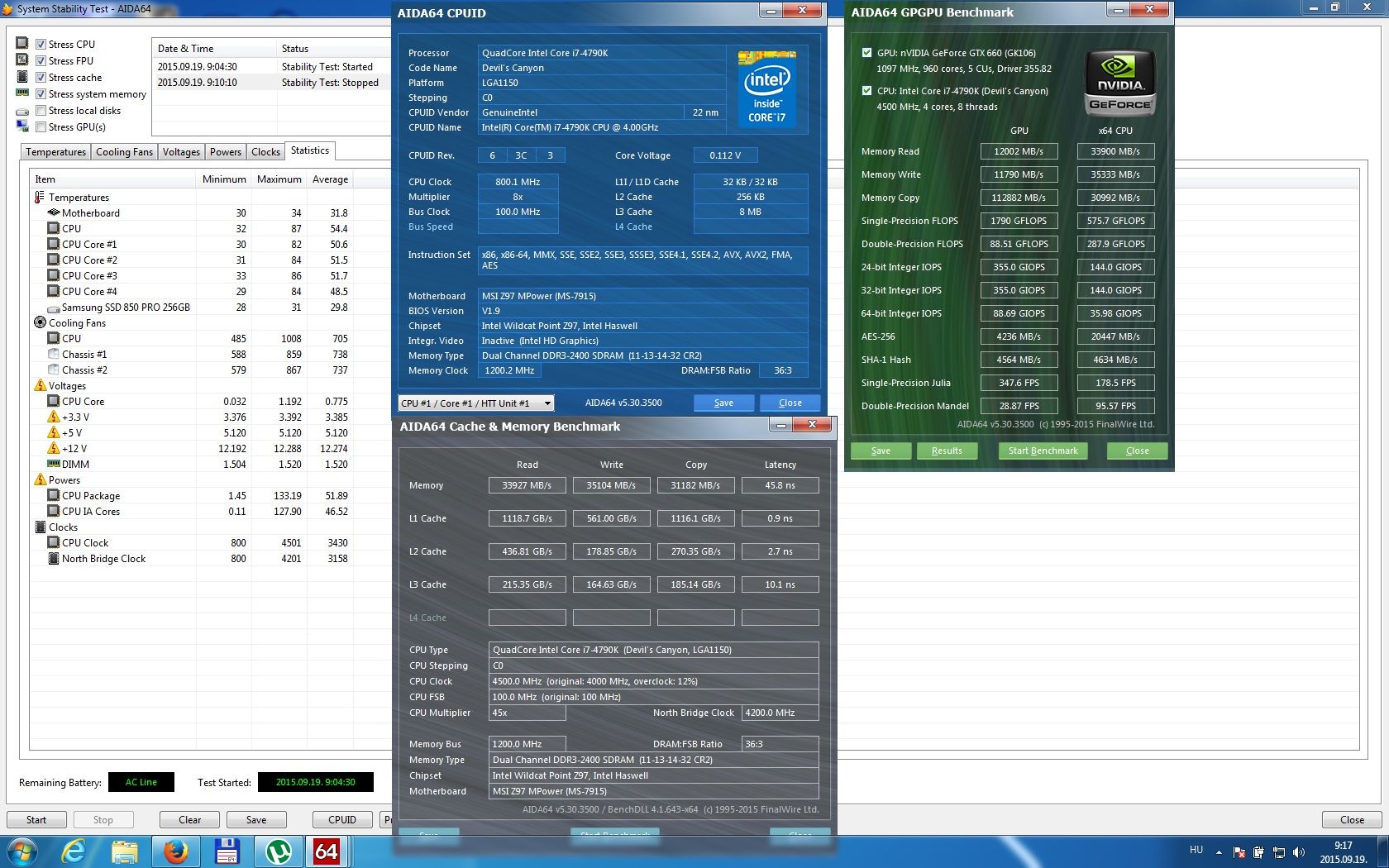The width and height of the screenshot is (1389, 868).
Task: Sort by Maximum column header
Action: pyautogui.click(x=279, y=179)
